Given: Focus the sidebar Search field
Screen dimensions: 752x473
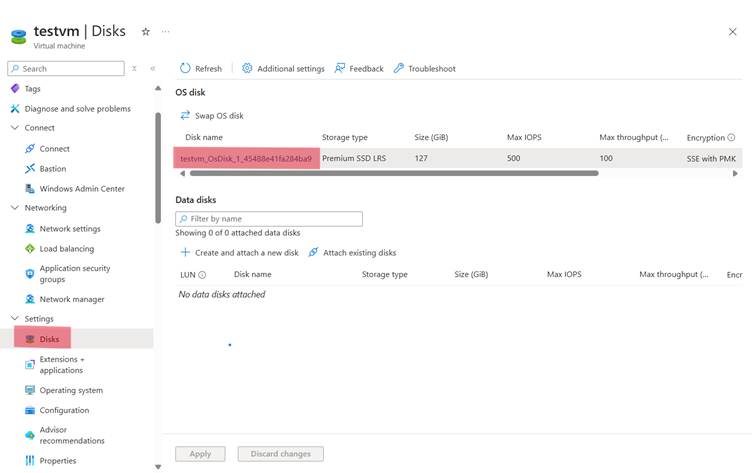Looking at the screenshot, I should [x=66, y=69].
